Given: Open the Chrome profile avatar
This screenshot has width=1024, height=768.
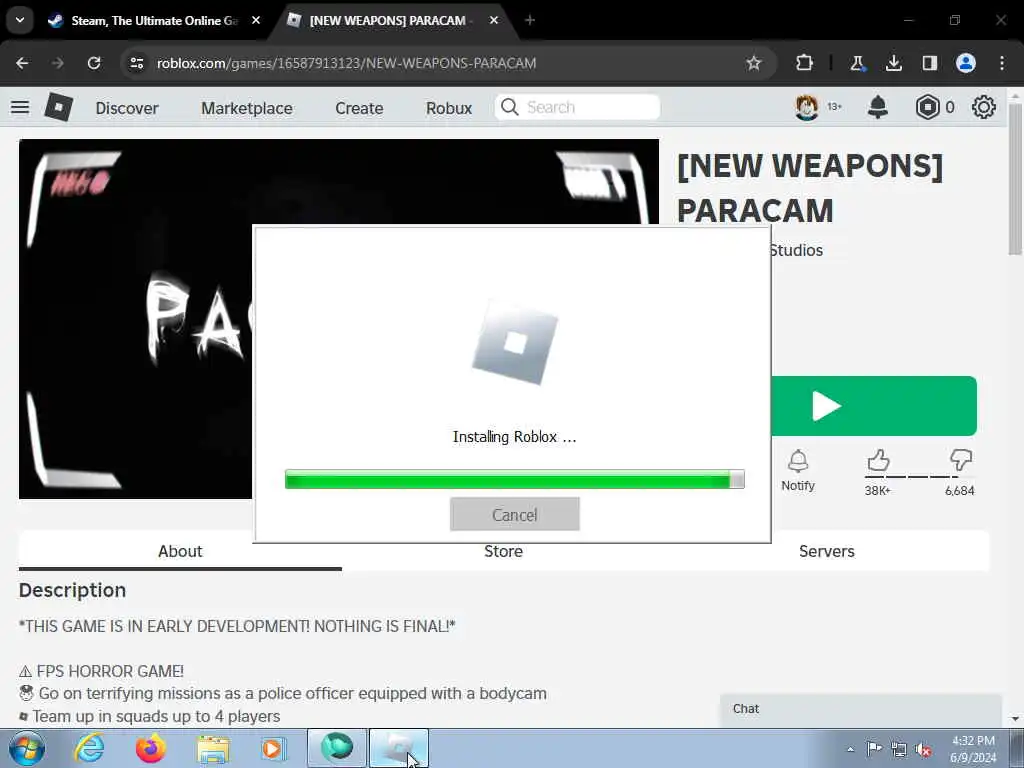Looking at the screenshot, I should coord(966,63).
